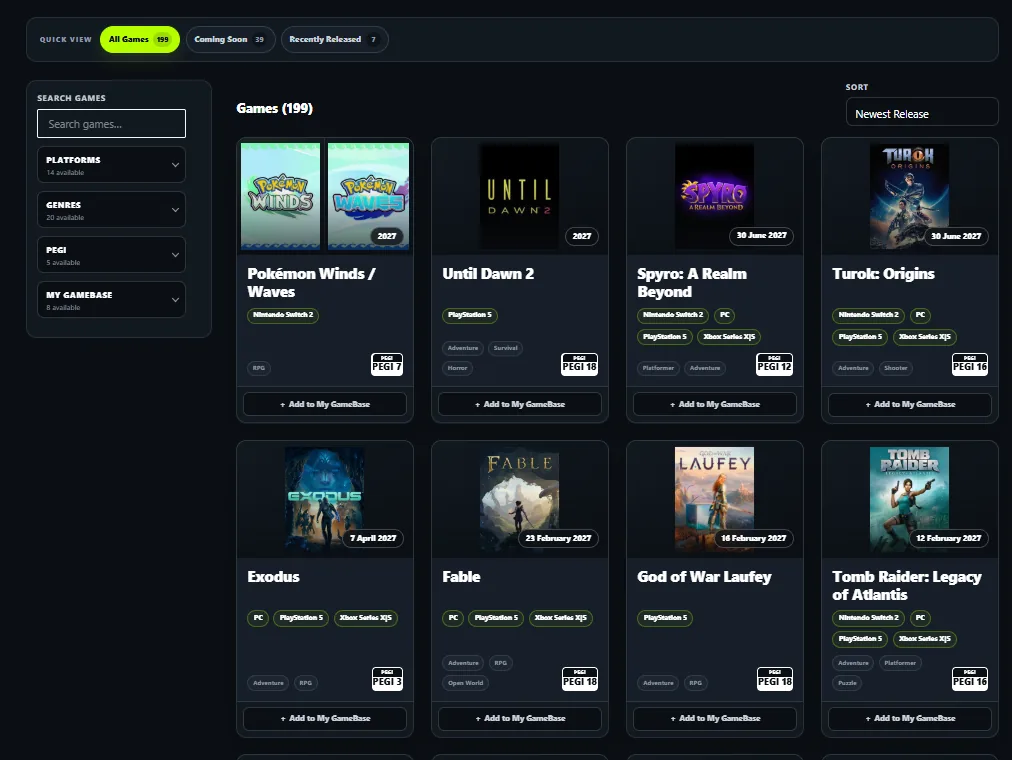
Task: Click the Turok: Origins title
Action: tap(883, 274)
